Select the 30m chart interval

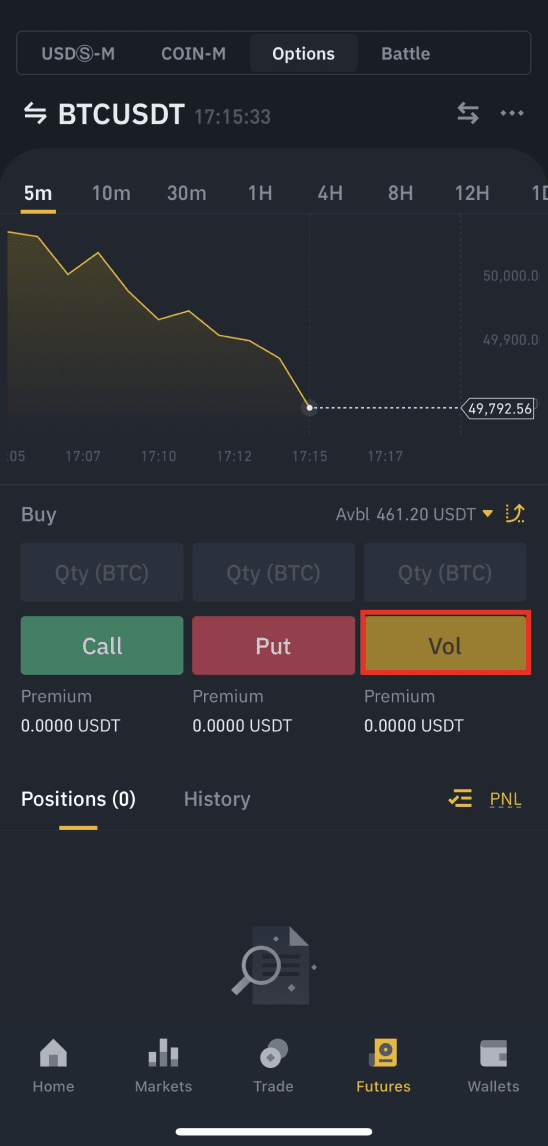186,194
